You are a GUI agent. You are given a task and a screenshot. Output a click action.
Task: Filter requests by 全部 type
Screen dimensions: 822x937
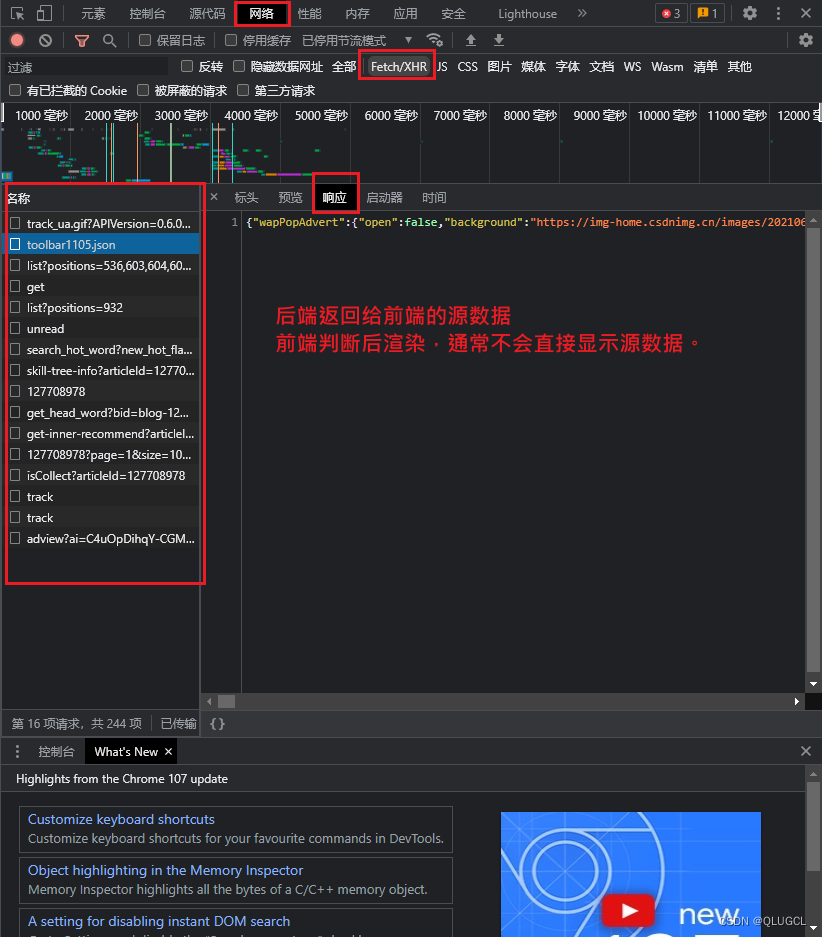click(344, 66)
